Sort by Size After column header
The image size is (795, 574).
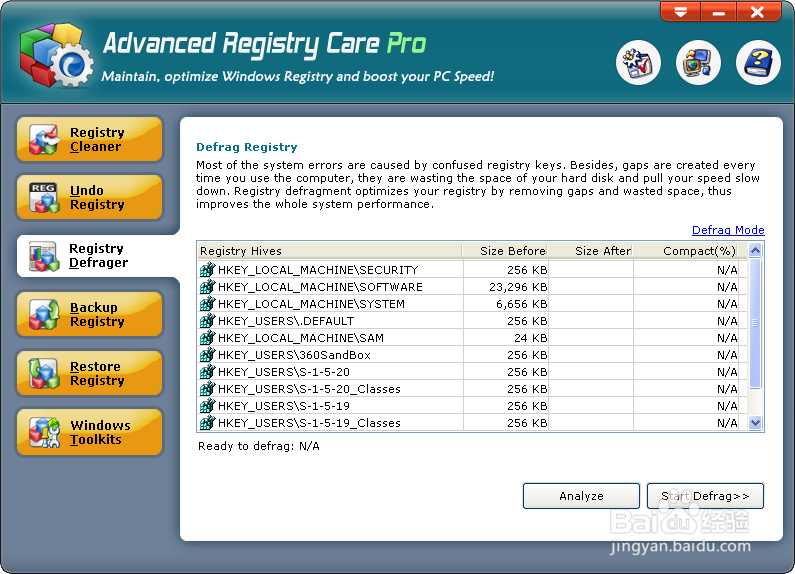(590, 251)
